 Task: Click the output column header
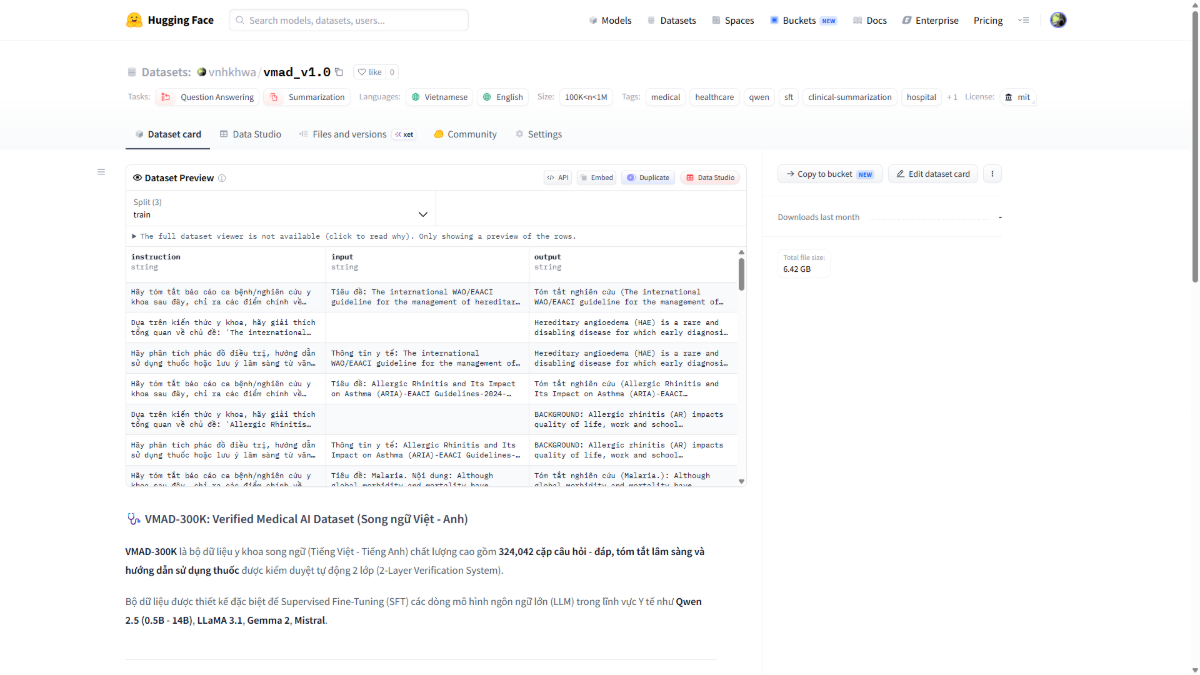633,262
